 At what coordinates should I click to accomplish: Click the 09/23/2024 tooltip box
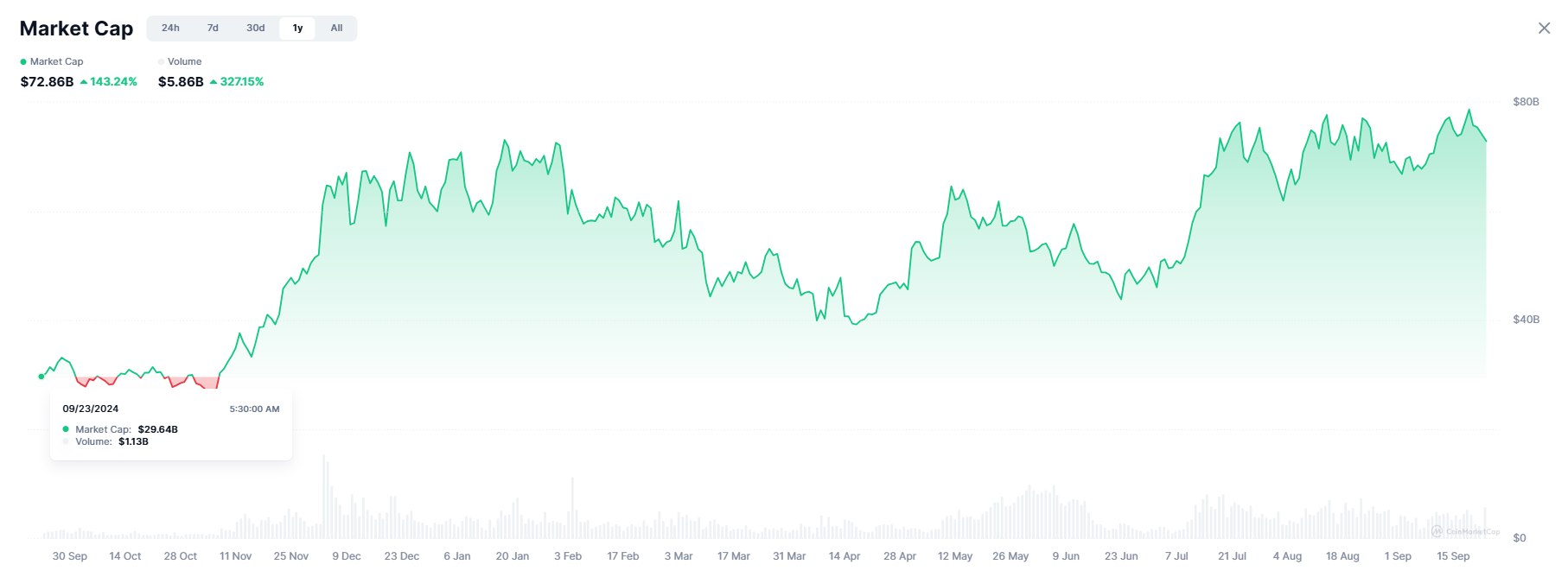pos(170,425)
